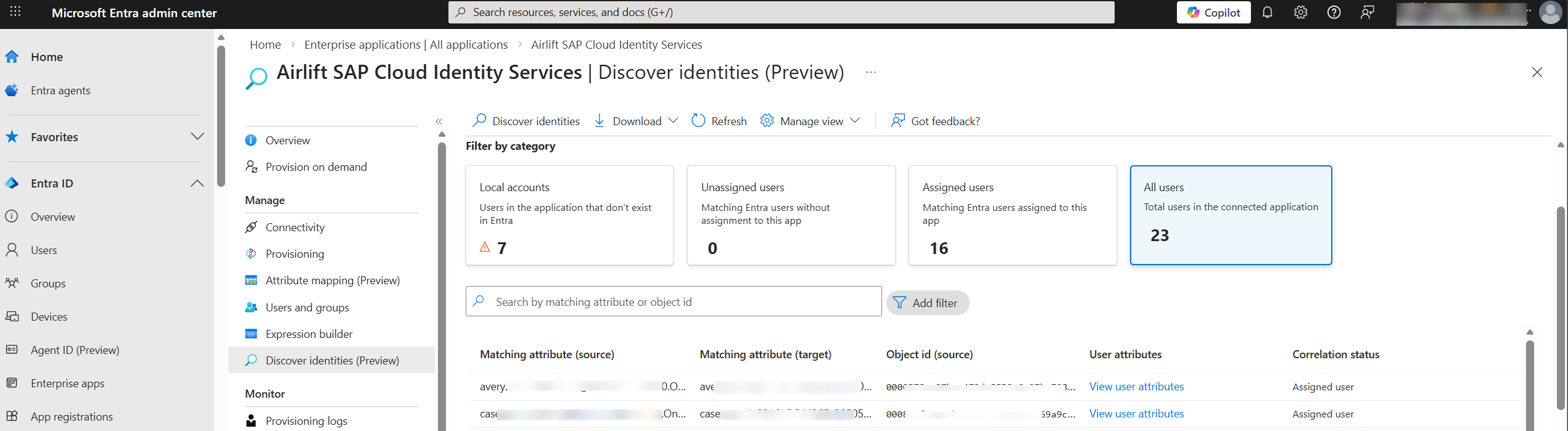Click the User attributes column header
Image resolution: width=1568 pixels, height=431 pixels.
click(1125, 355)
